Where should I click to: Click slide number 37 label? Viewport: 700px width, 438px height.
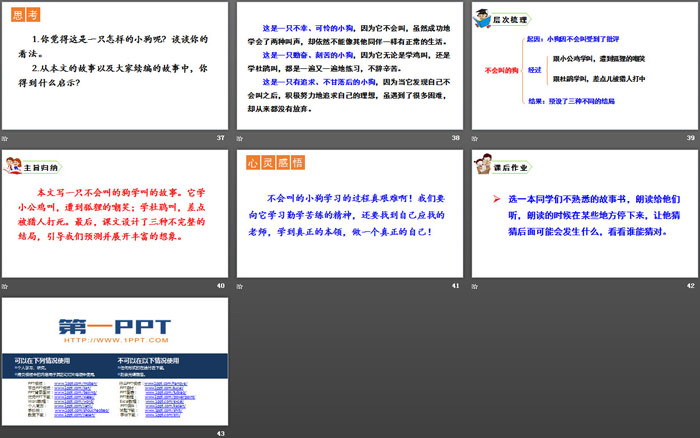pos(221,138)
